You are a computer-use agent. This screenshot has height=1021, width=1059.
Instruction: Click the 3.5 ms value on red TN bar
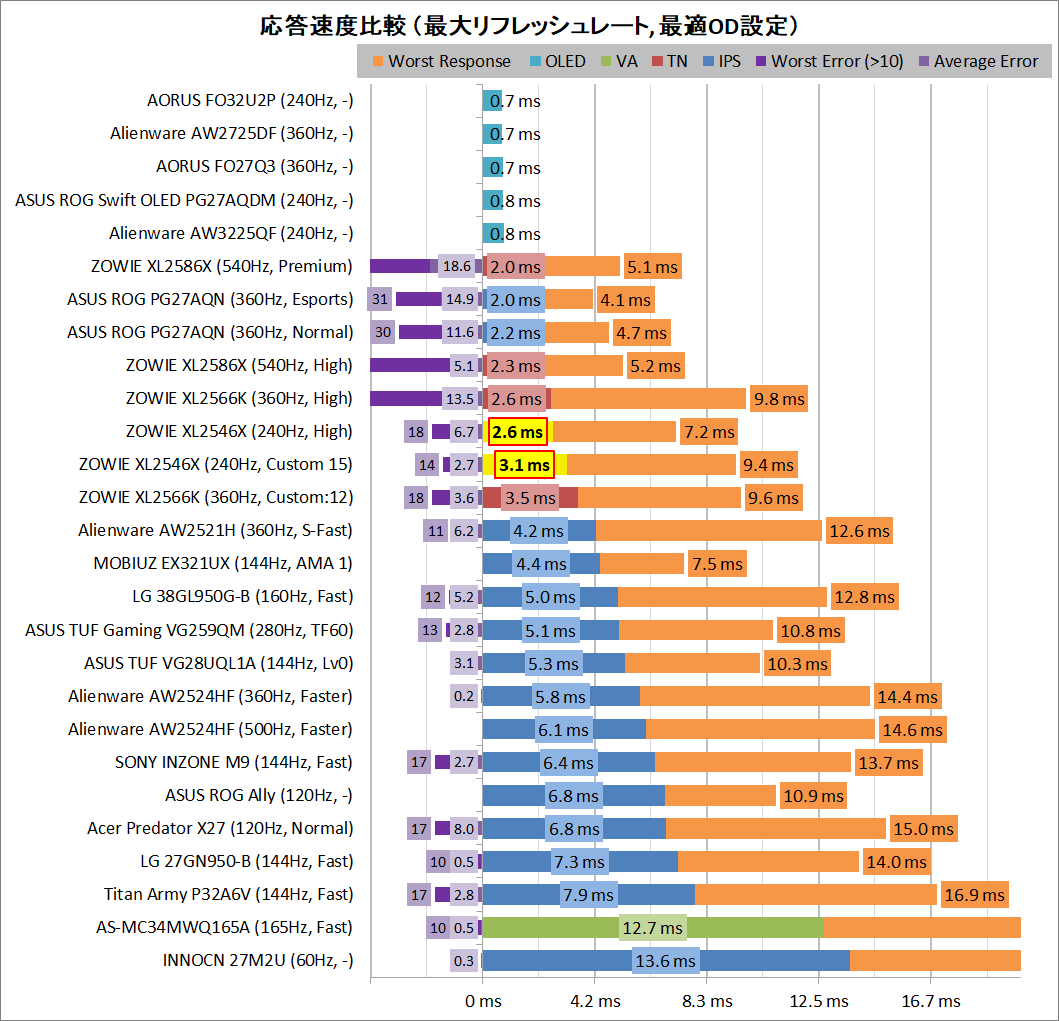click(530, 498)
